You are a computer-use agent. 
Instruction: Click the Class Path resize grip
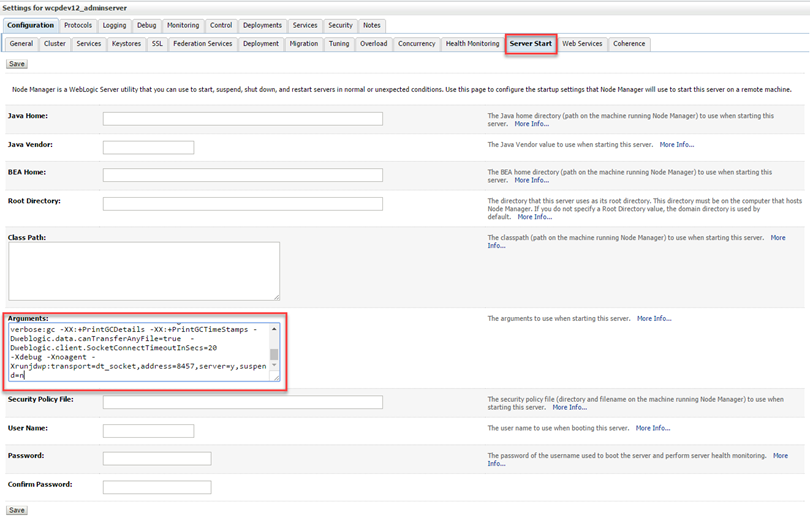point(276,297)
